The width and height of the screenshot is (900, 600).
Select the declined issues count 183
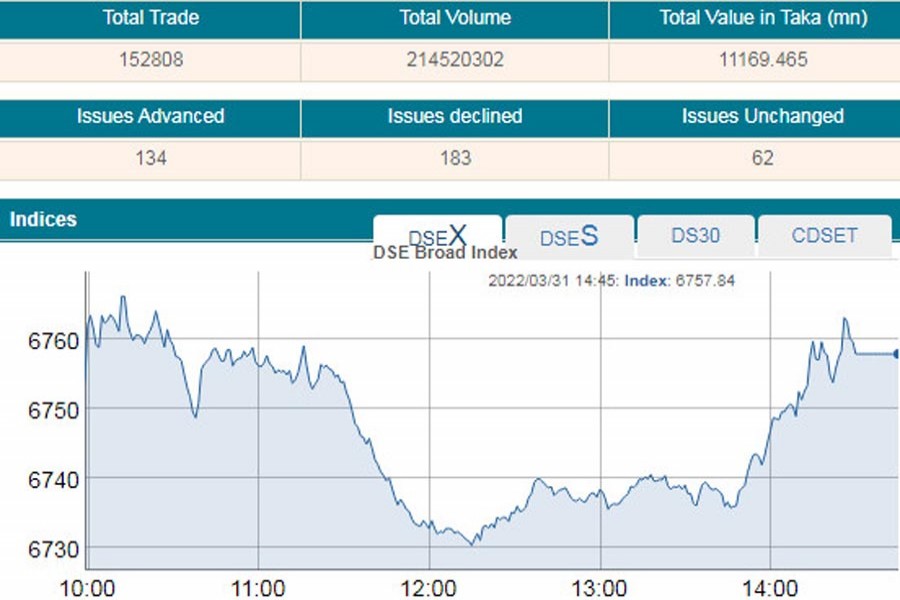[455, 158]
